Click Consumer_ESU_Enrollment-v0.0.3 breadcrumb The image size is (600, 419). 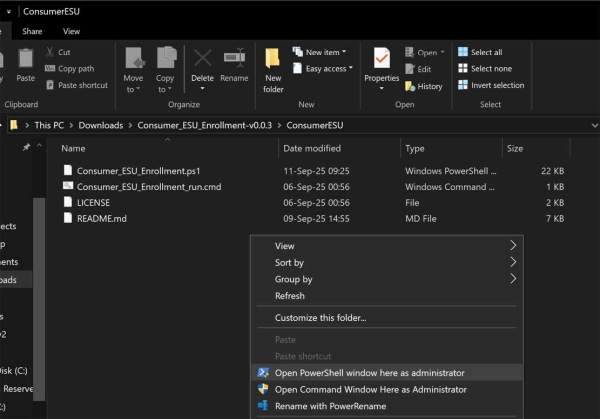(205, 125)
